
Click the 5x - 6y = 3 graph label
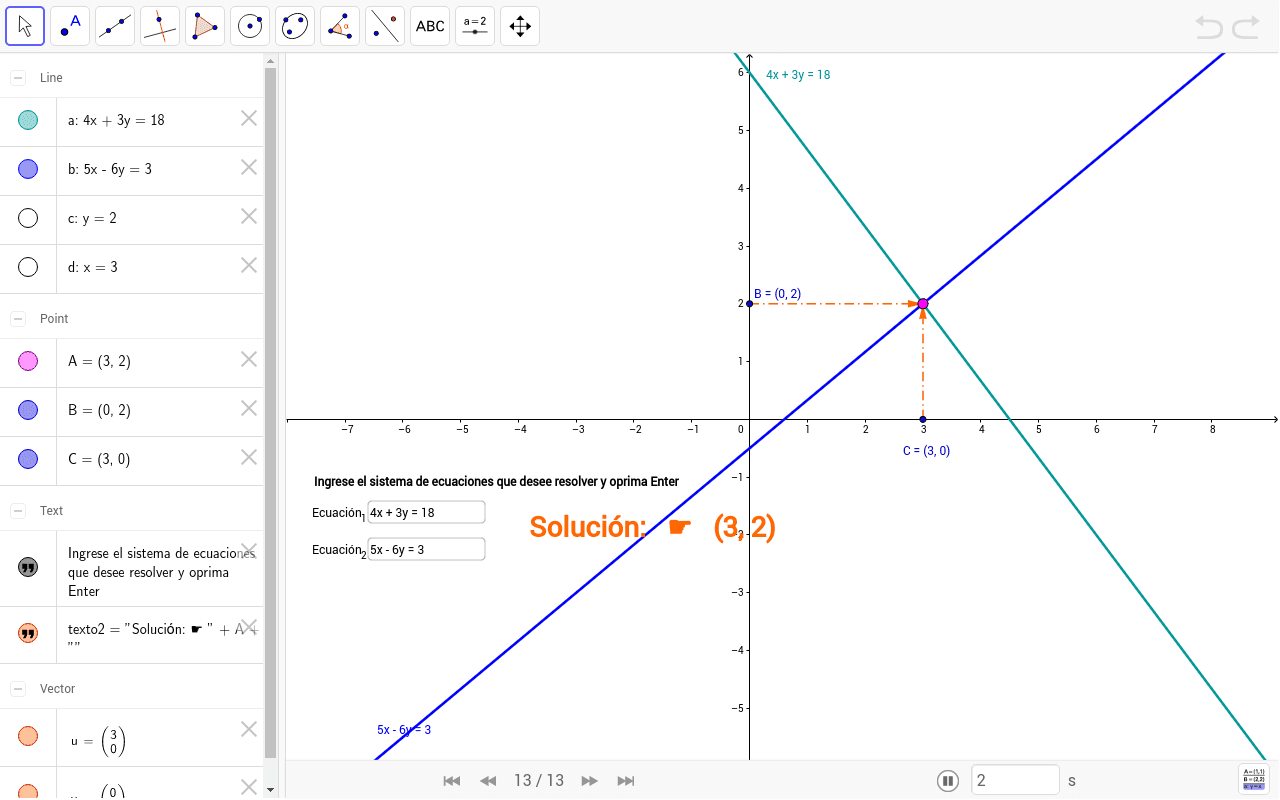coord(404,730)
